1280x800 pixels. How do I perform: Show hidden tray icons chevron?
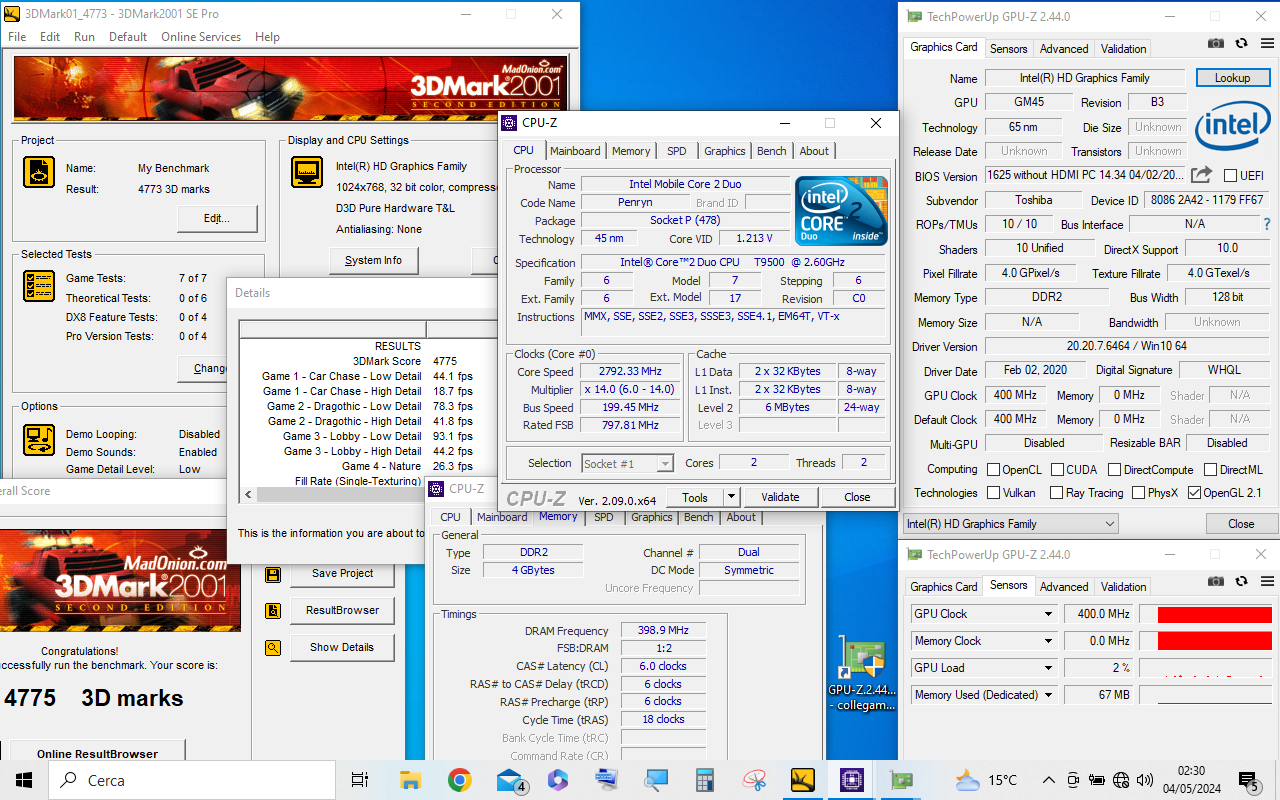coord(1048,780)
